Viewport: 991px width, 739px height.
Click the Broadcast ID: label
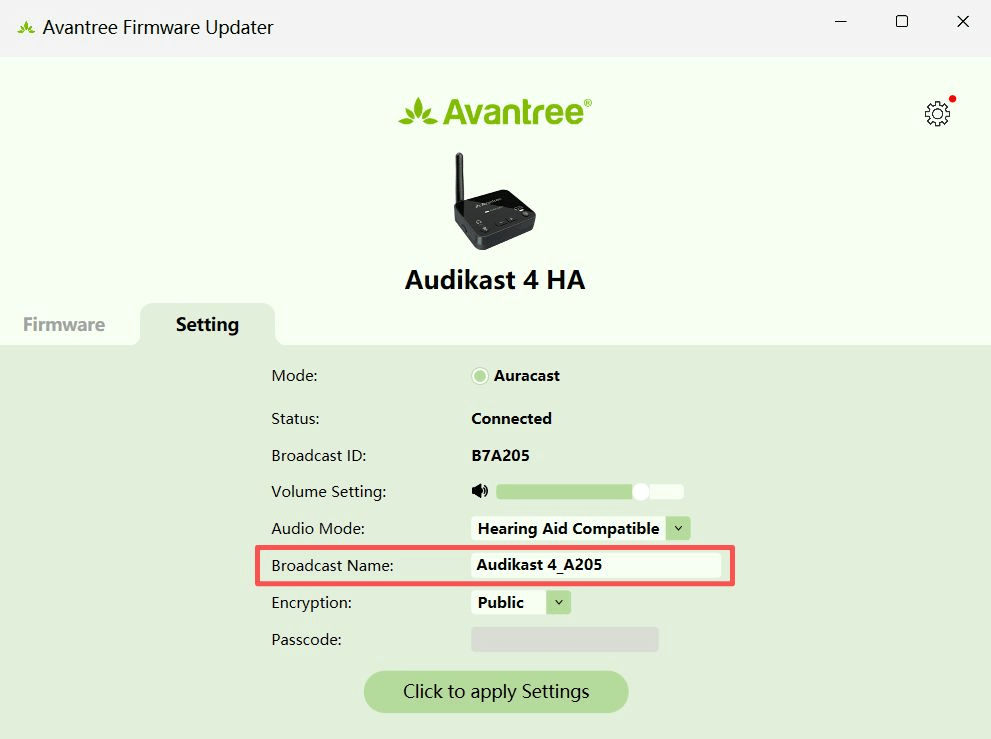[319, 456]
